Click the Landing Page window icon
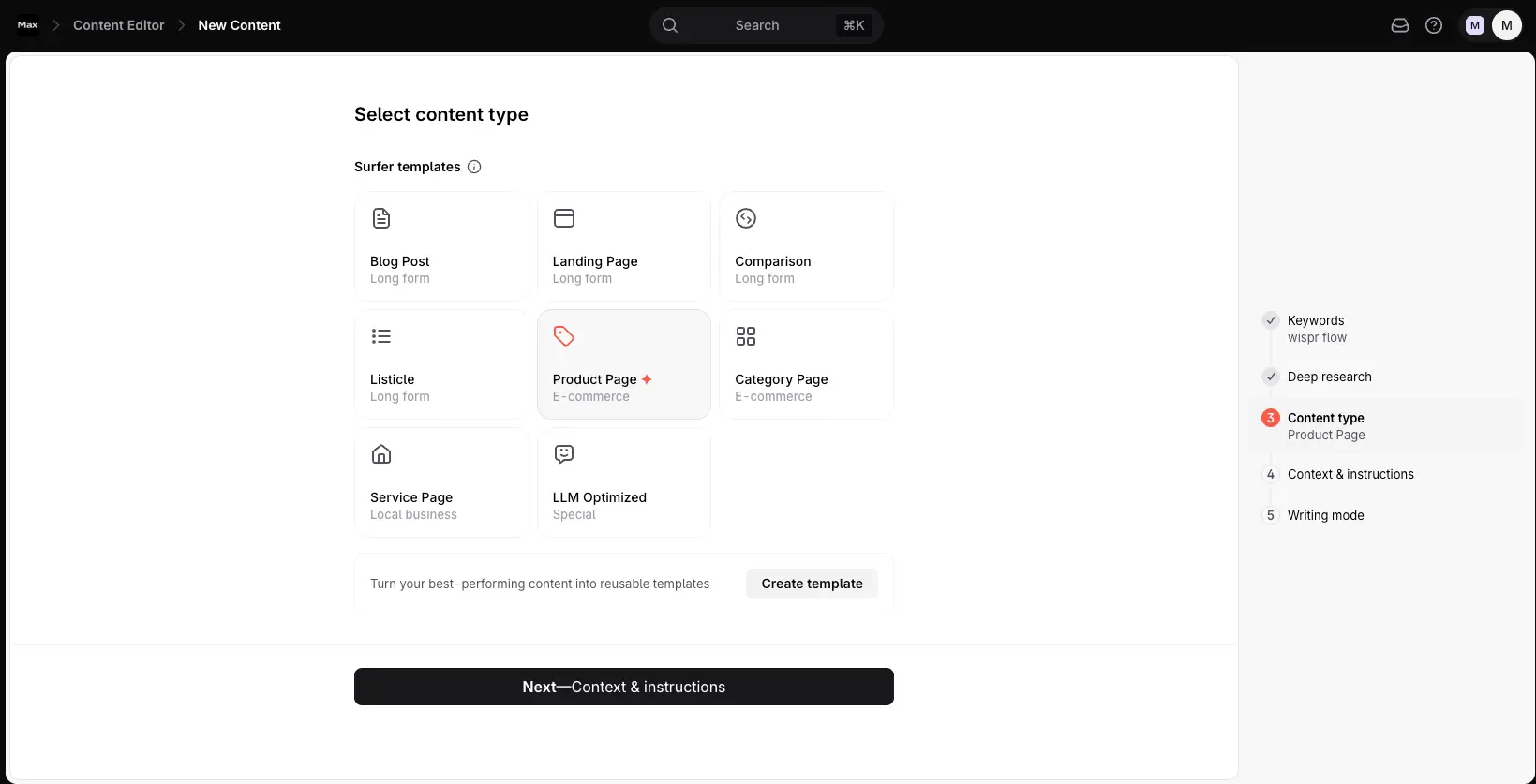The image size is (1536, 784). tap(564, 218)
